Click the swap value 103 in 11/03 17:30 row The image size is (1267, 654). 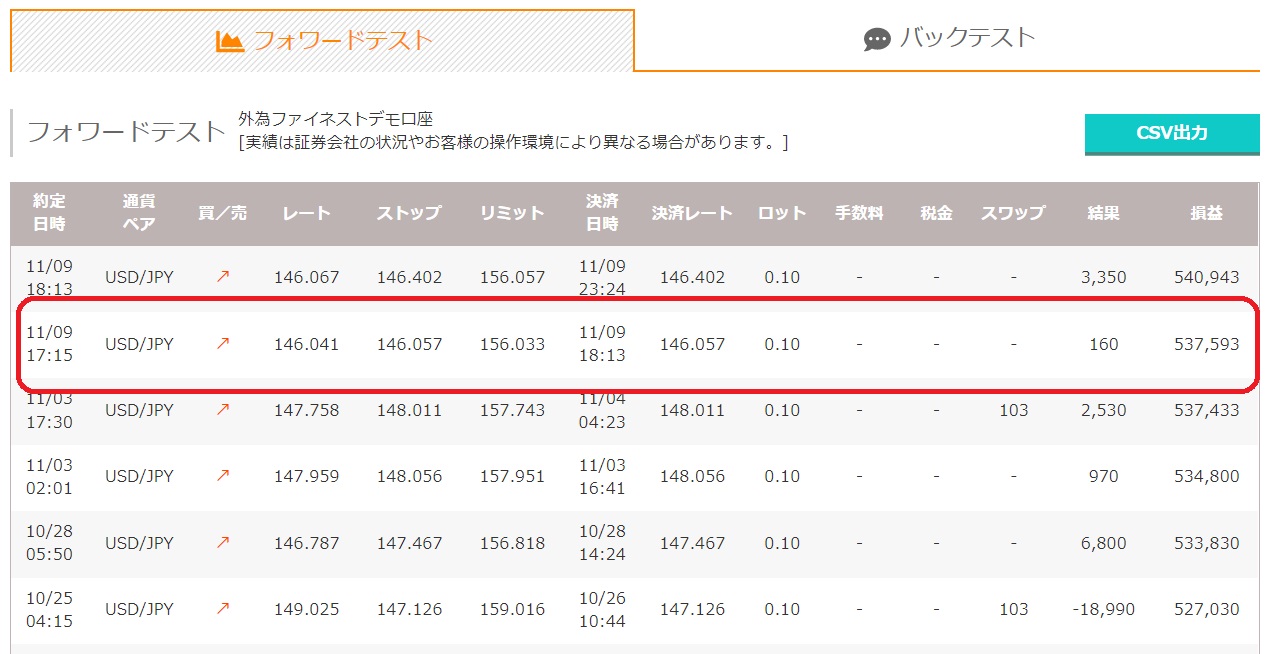[x=1013, y=410]
